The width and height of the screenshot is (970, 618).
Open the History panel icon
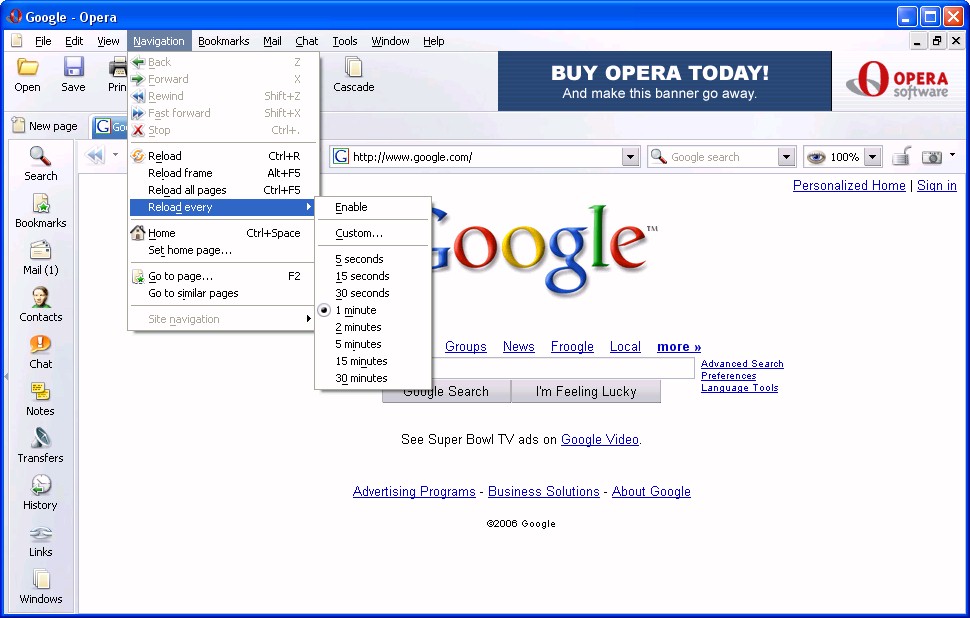[40, 492]
